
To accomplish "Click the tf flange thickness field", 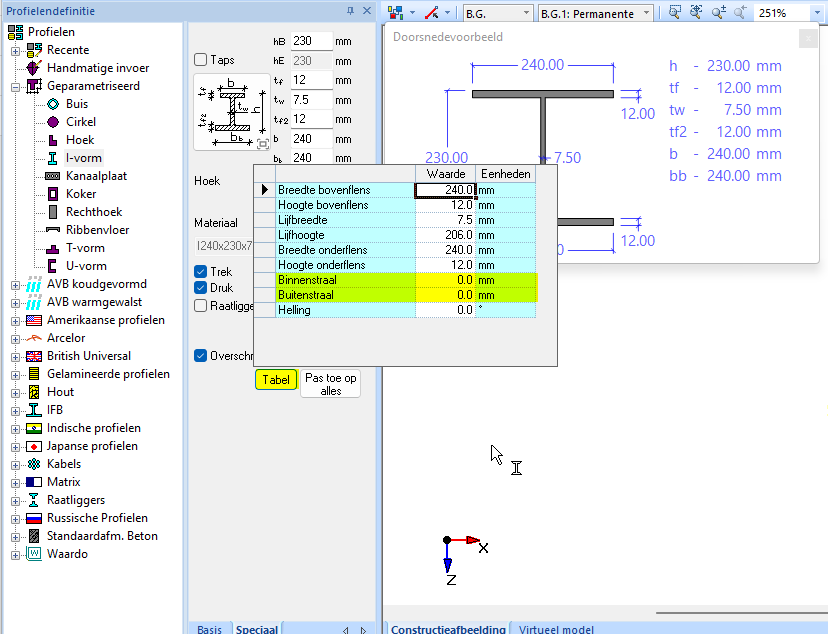I will pos(312,80).
